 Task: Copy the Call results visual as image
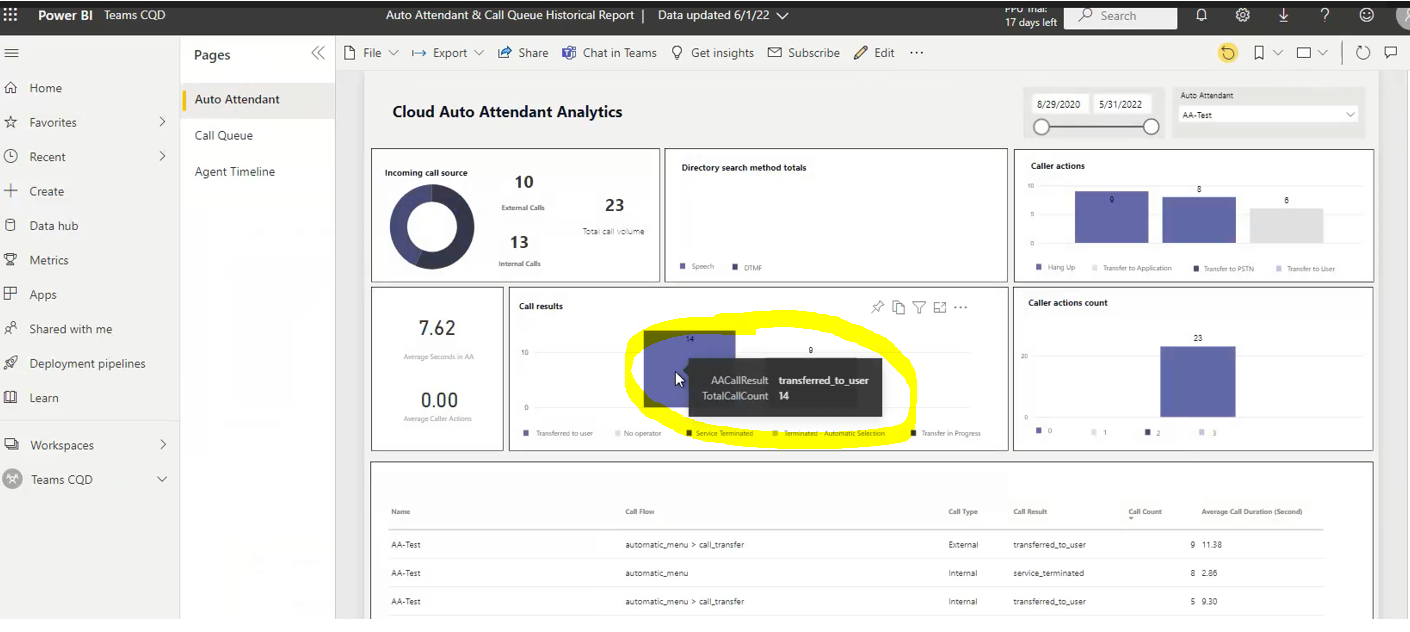point(898,308)
